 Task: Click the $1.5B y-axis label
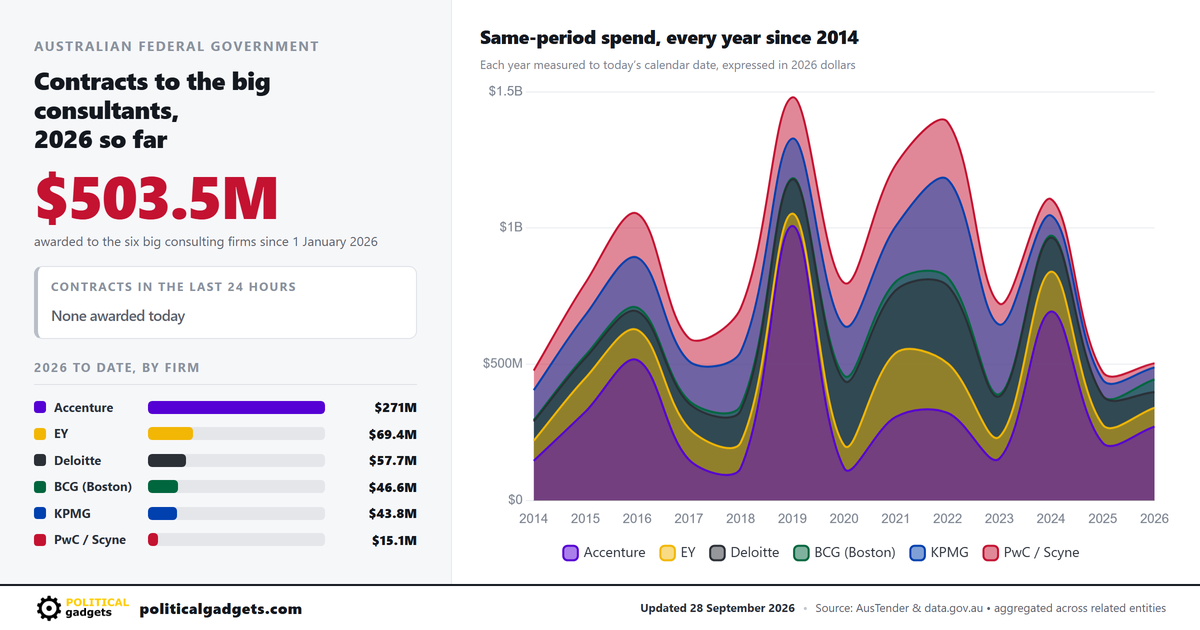click(x=505, y=91)
